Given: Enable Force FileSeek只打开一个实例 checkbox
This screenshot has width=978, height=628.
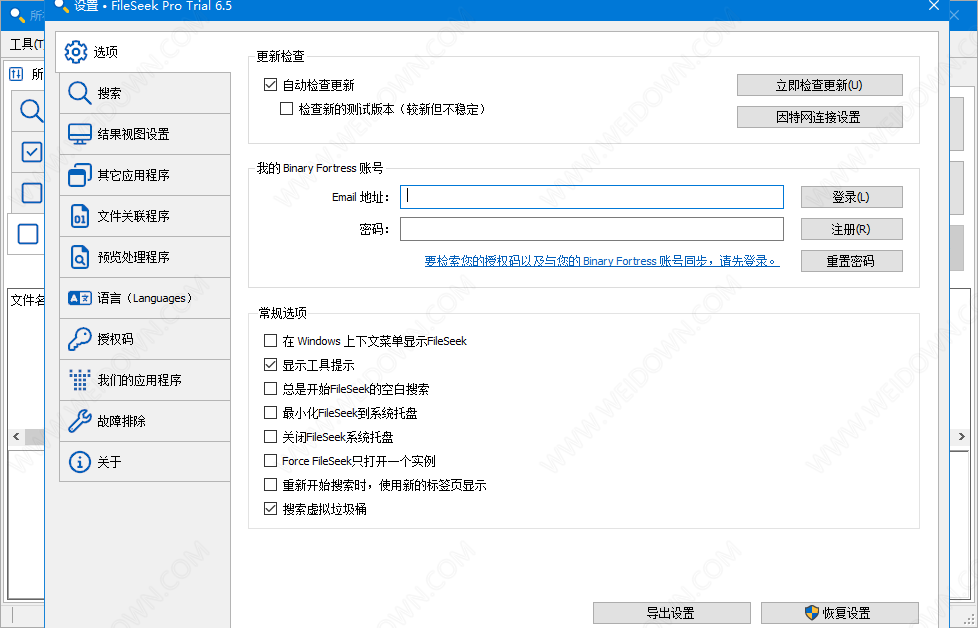Looking at the screenshot, I should (270, 460).
